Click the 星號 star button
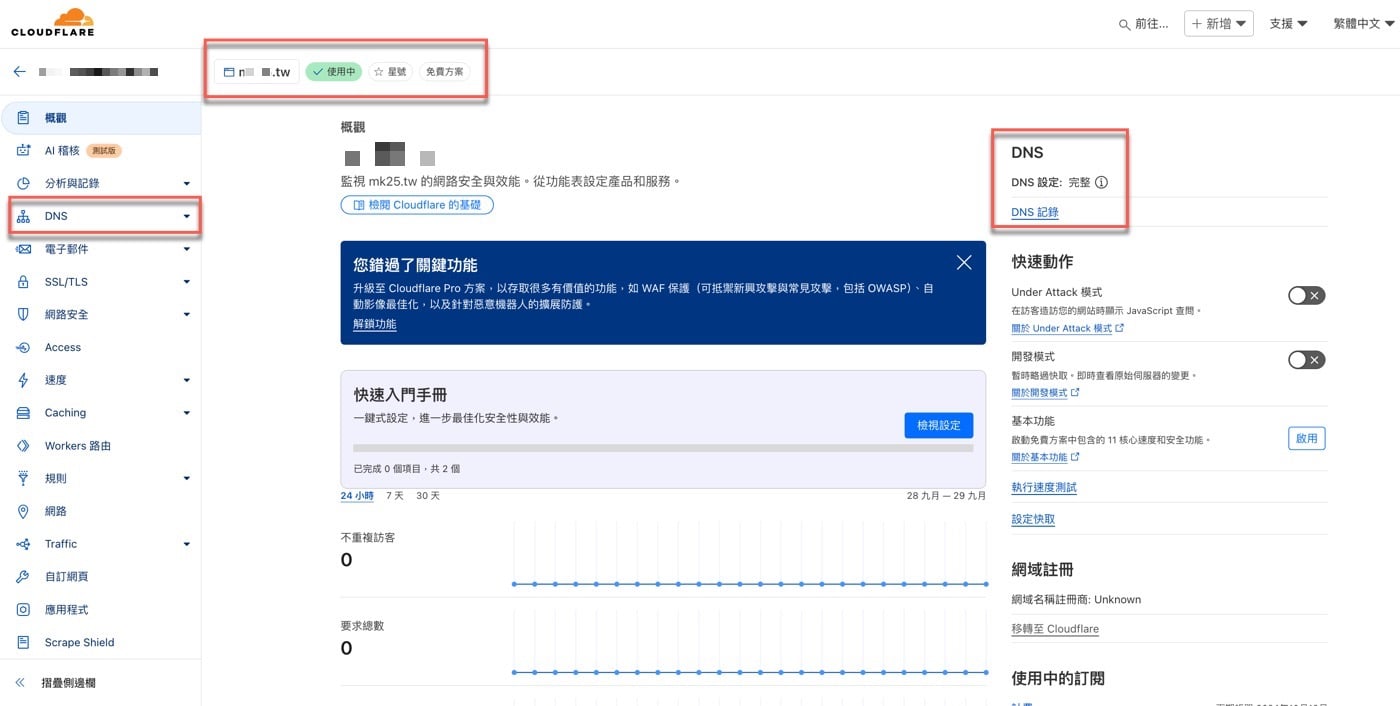The height and width of the screenshot is (706, 1400). (390, 72)
